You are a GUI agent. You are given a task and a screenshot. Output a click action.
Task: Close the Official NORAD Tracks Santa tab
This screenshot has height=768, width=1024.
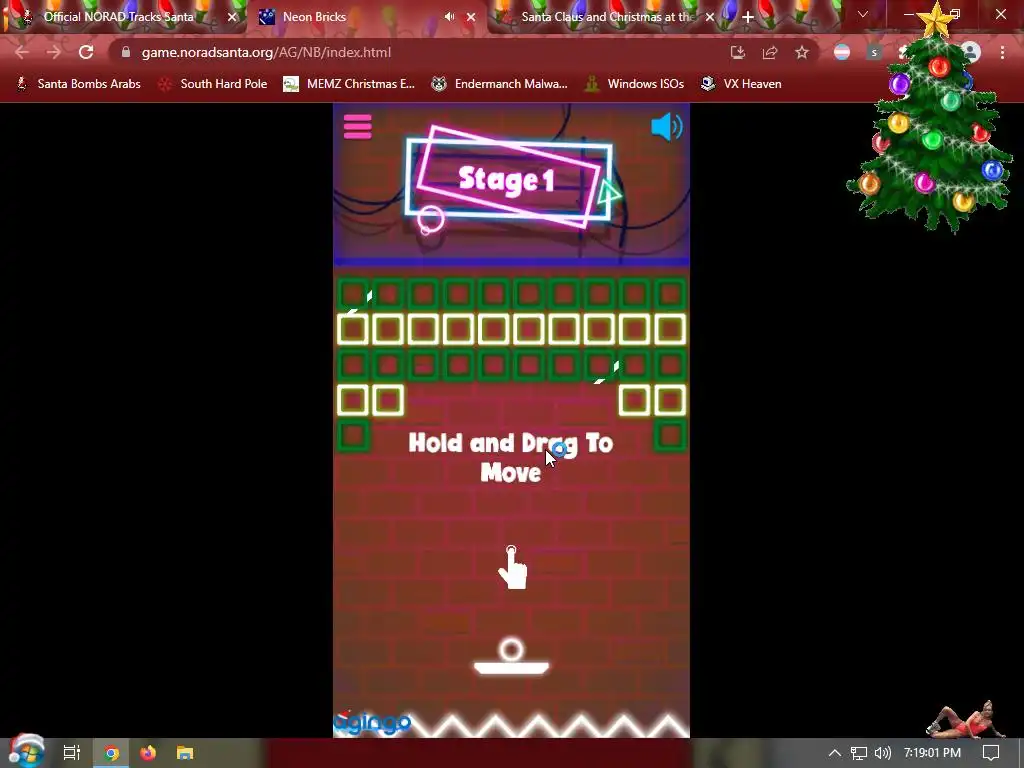pyautogui.click(x=232, y=17)
